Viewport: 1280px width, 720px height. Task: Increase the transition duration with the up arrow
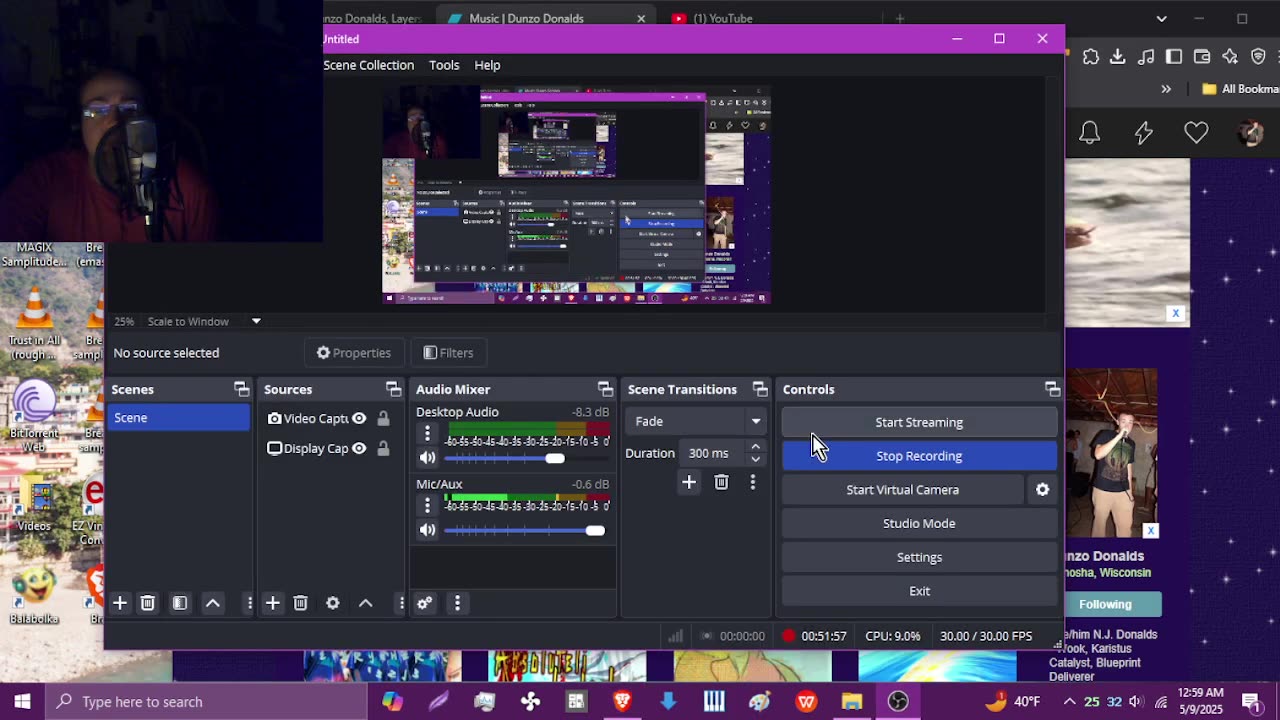pyautogui.click(x=755, y=447)
